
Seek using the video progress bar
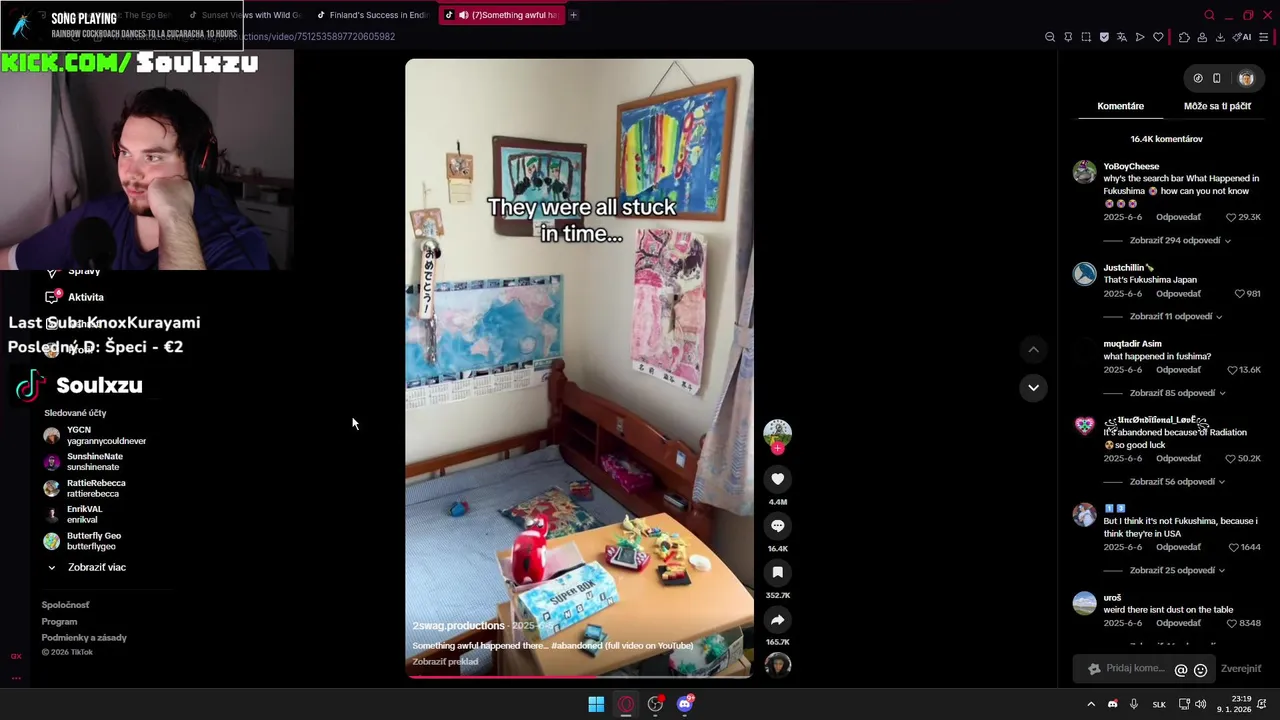coord(579,677)
